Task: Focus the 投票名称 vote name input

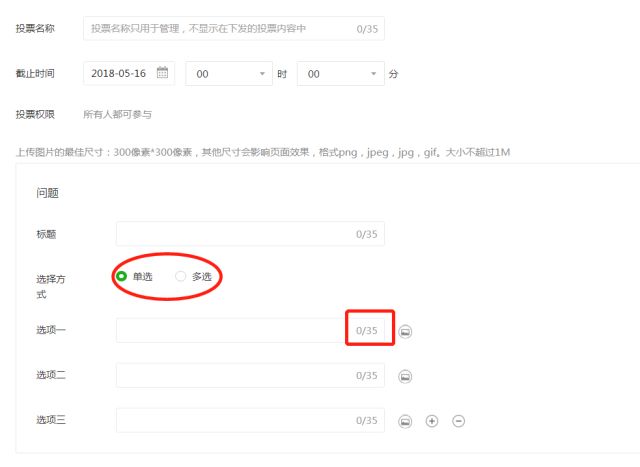Action: click(234, 29)
